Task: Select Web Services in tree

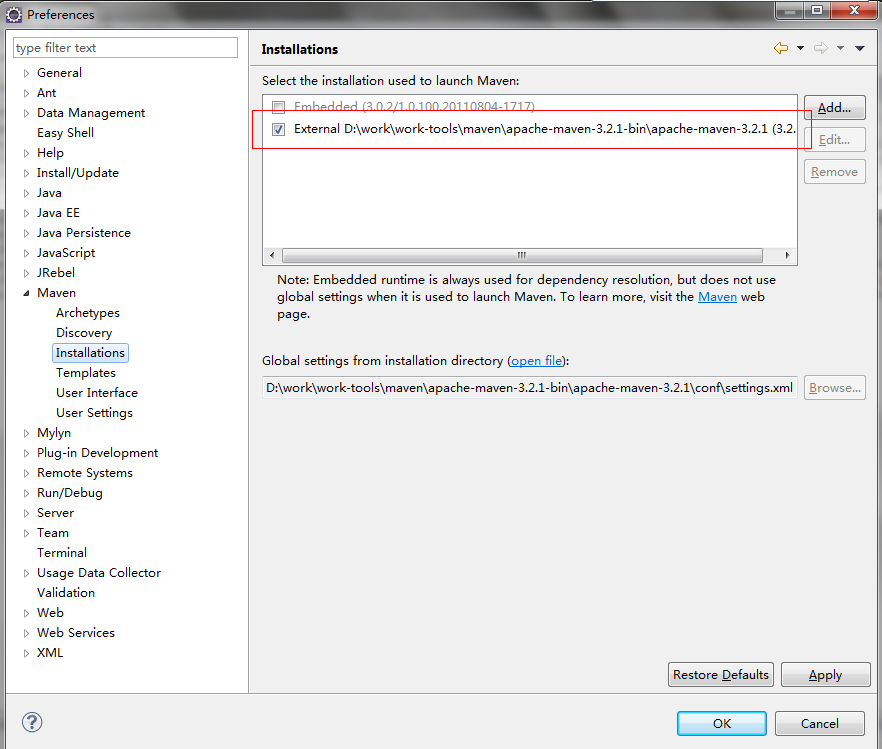Action: [x=76, y=633]
